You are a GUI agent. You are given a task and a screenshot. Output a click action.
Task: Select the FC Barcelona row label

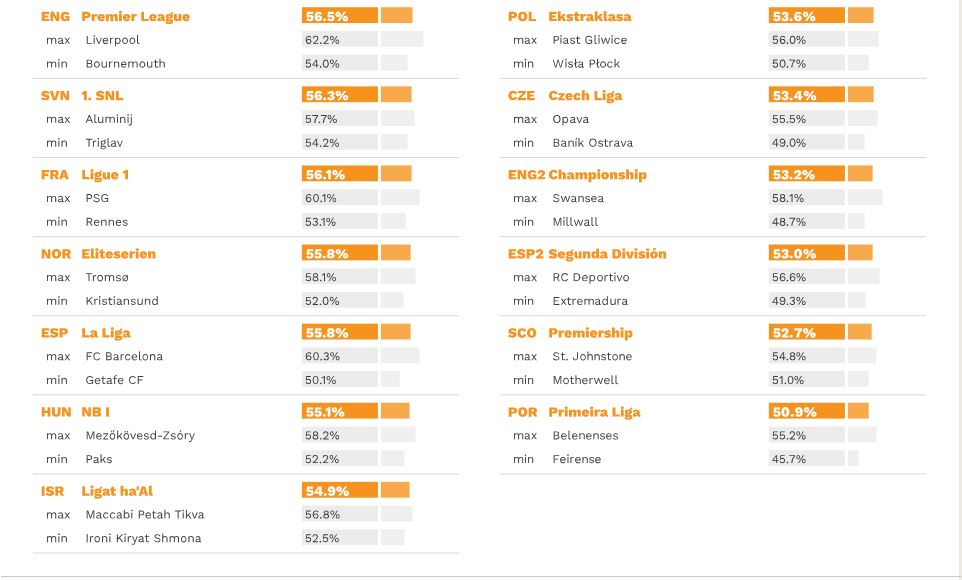[x=124, y=356]
